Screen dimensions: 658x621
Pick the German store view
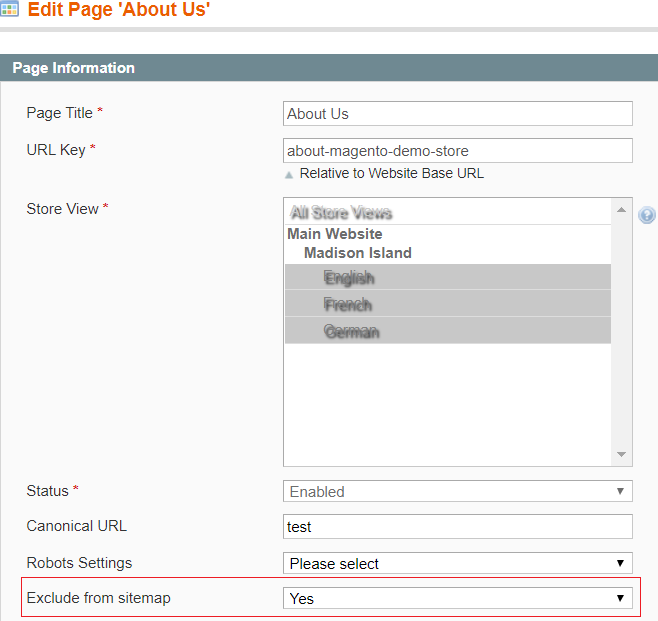[x=352, y=331]
